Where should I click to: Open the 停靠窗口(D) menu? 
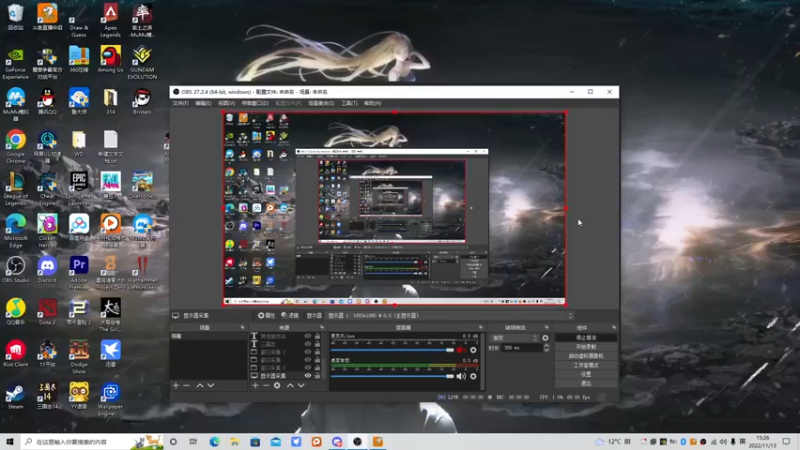(x=255, y=103)
